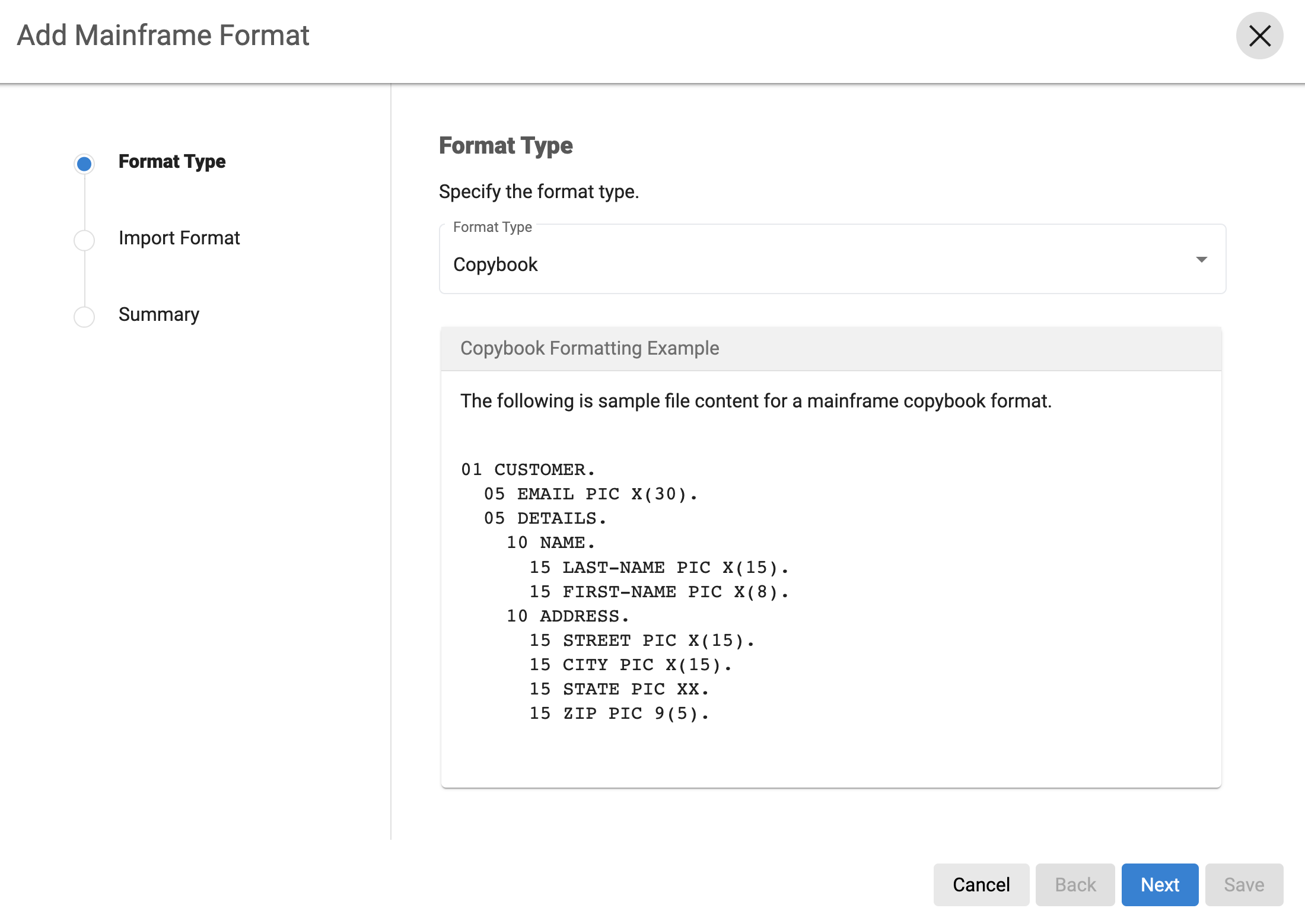
Task: Click the Format Type field label
Action: (492, 227)
